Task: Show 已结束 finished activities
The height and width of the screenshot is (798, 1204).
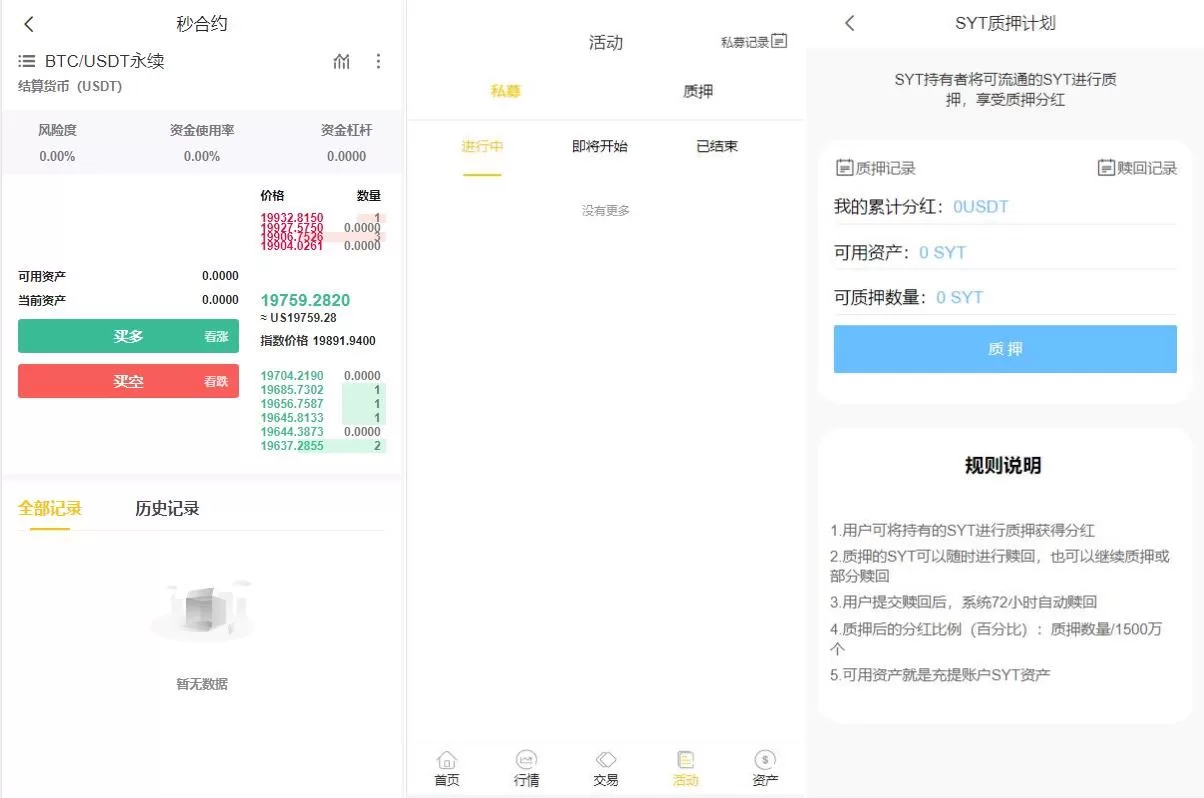Action: tap(717, 147)
